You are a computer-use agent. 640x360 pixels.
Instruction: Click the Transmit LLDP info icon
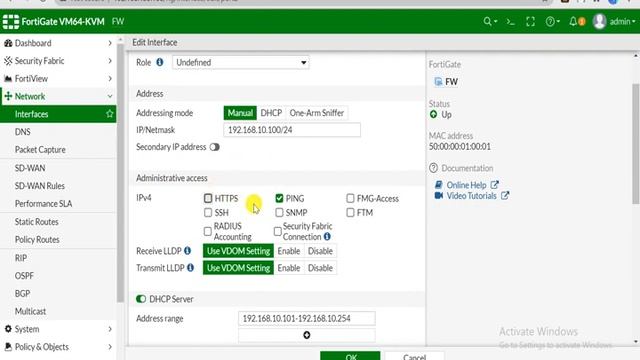point(190,268)
